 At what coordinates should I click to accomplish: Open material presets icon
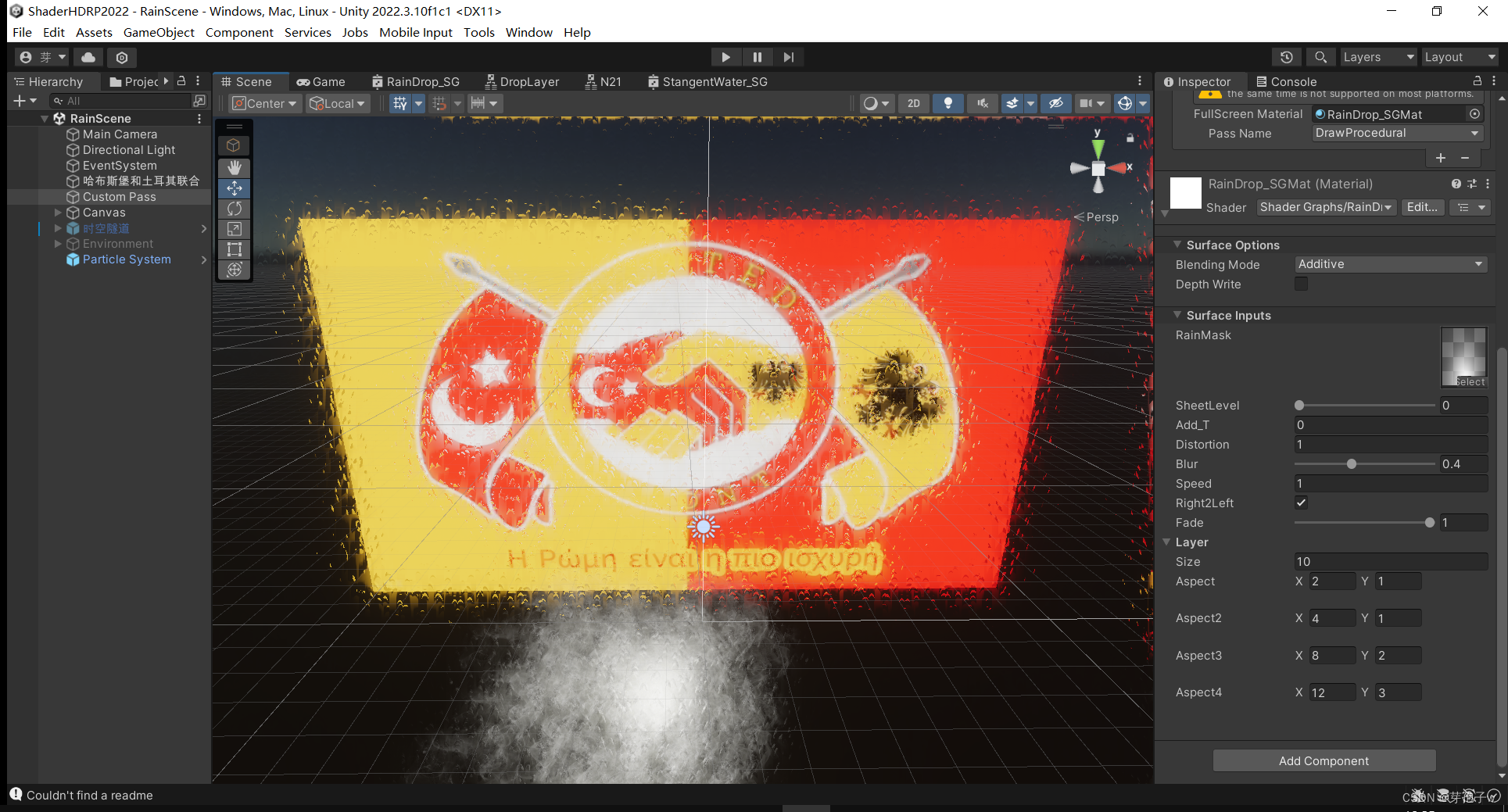click(x=1471, y=184)
